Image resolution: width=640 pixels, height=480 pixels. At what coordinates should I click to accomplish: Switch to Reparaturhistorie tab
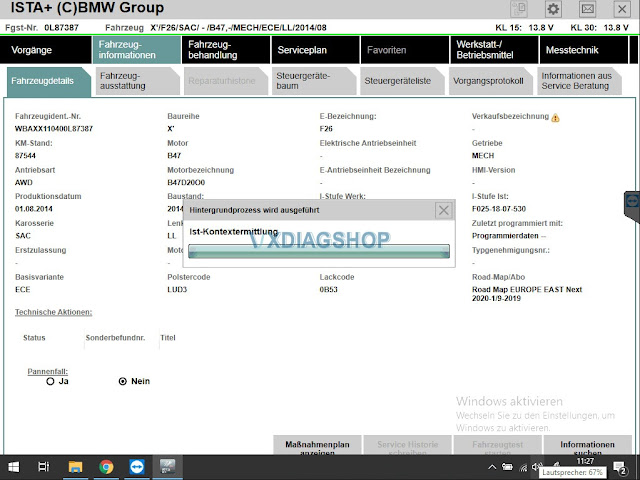click(x=226, y=81)
